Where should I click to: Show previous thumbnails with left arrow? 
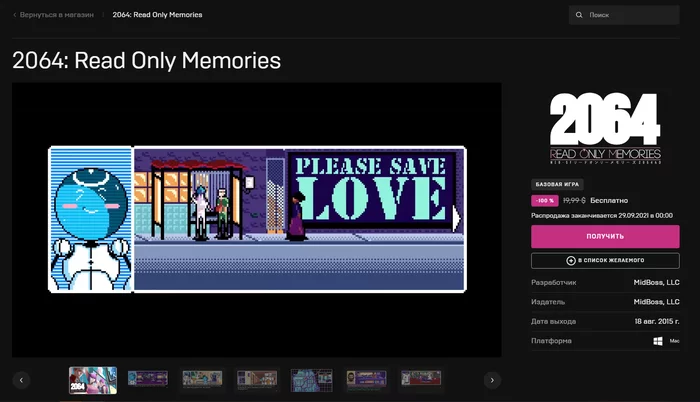21,380
